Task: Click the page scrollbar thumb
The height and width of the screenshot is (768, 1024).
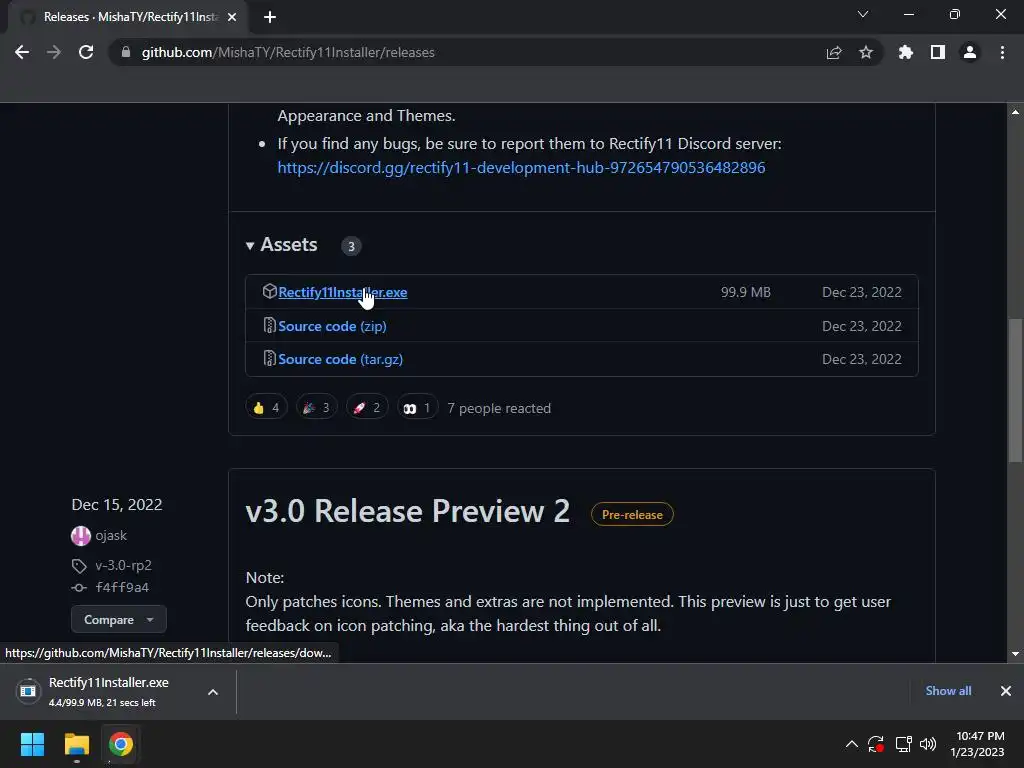Action: 1015,390
